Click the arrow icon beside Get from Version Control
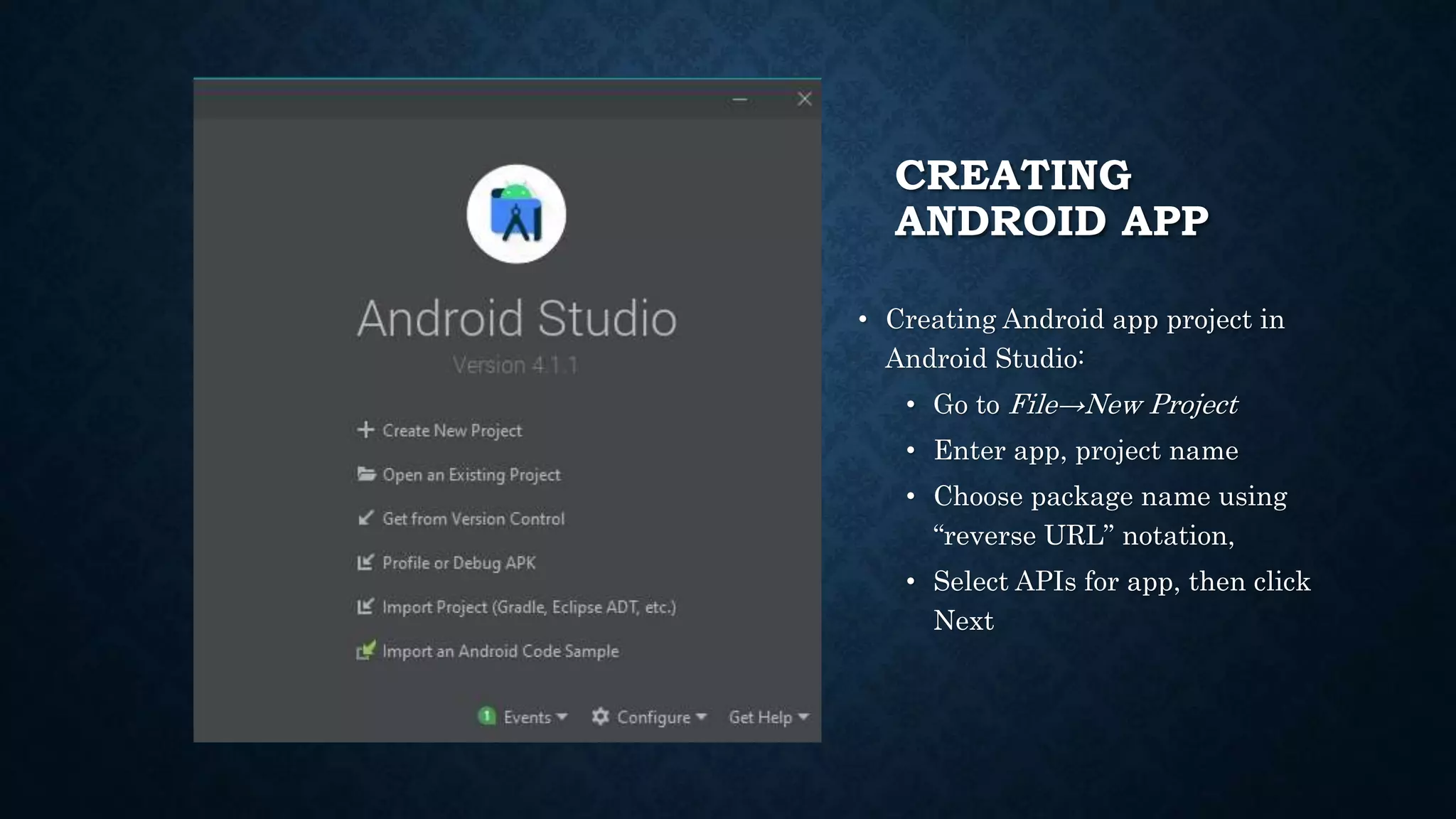The width and height of the screenshot is (1456, 819). [x=365, y=518]
